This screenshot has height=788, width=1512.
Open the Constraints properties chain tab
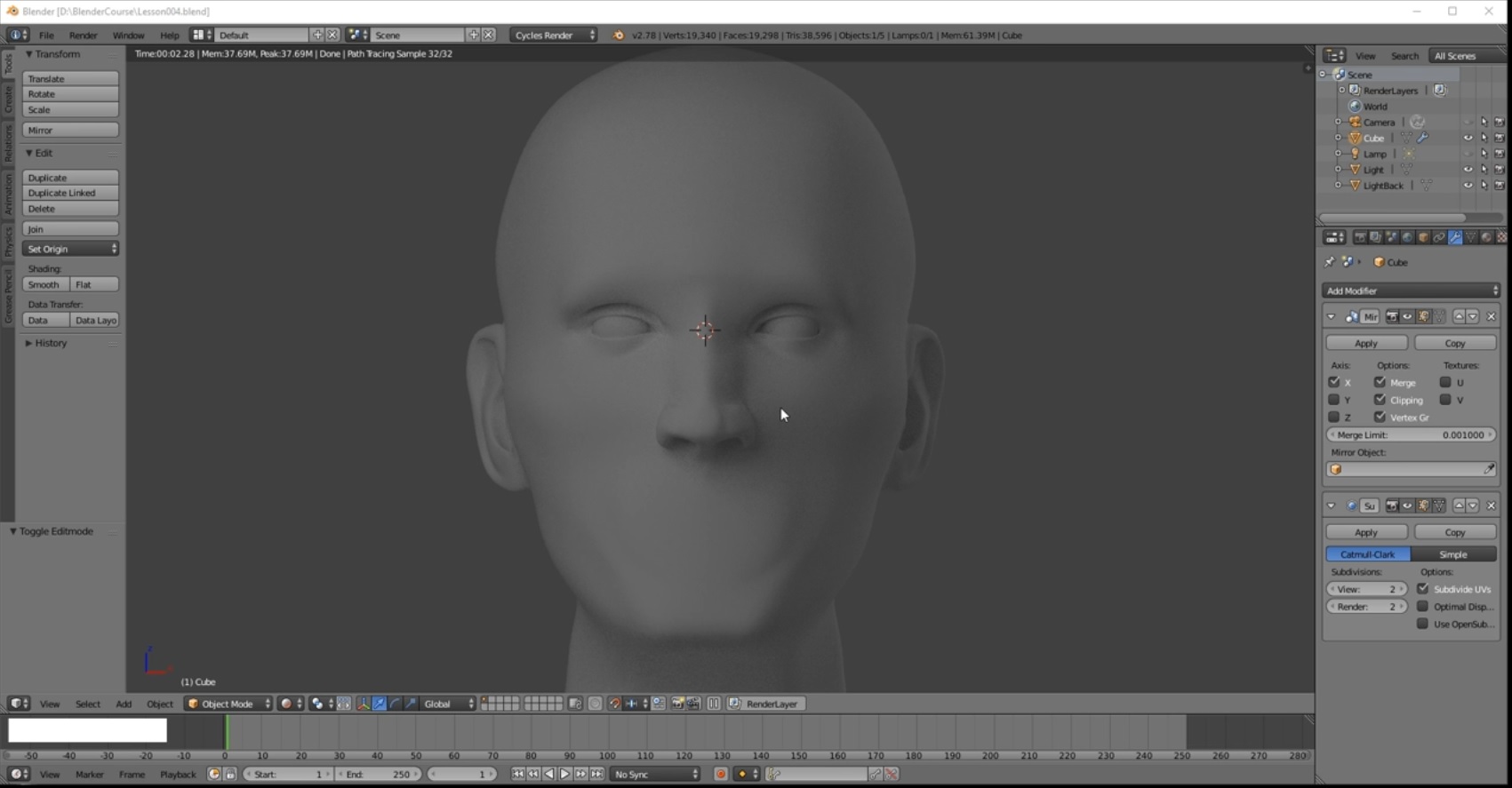click(x=1439, y=237)
